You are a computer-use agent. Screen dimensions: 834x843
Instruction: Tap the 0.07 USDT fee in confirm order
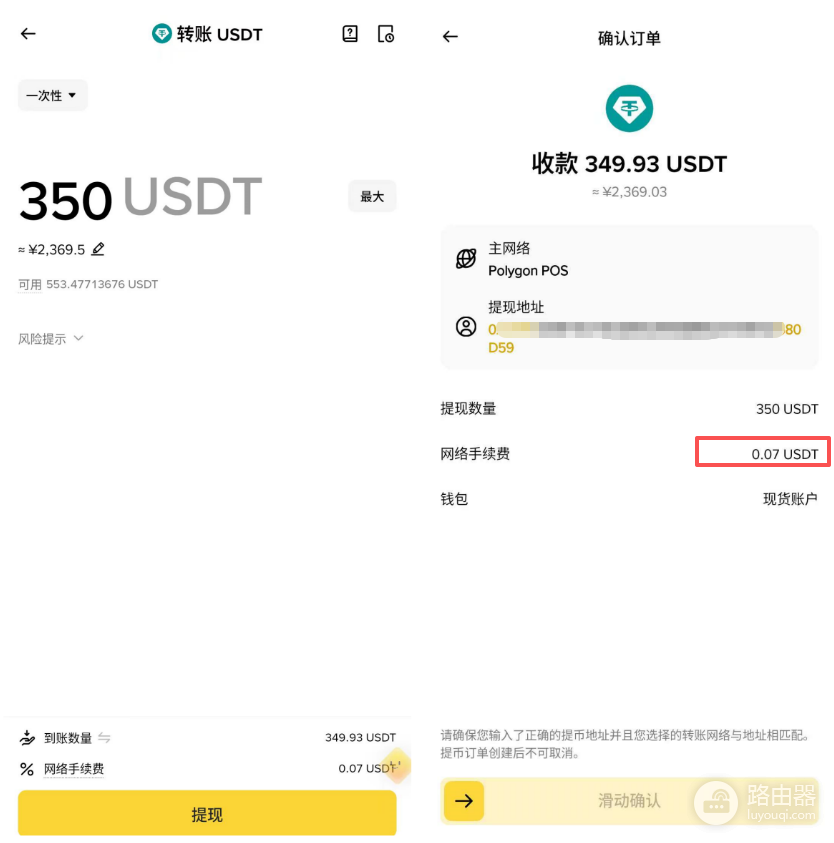point(785,454)
